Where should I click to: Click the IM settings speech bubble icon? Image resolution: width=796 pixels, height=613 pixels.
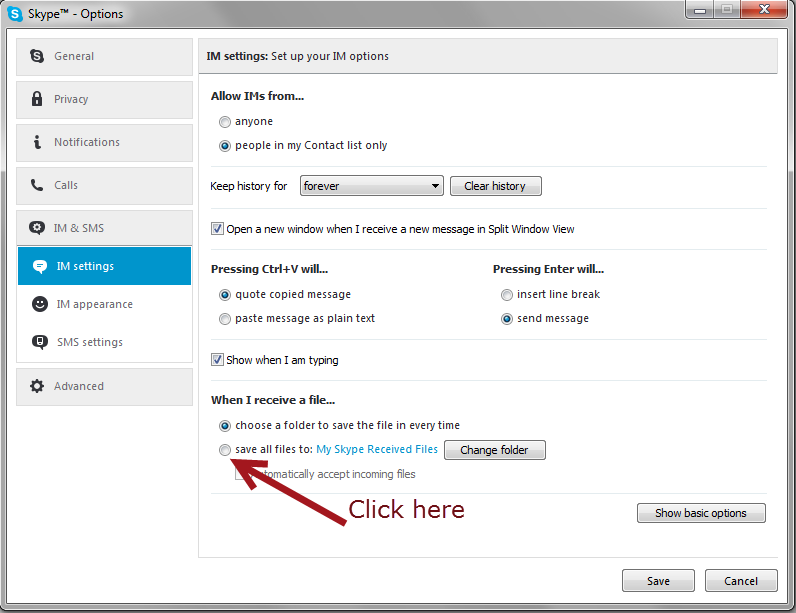pos(40,266)
